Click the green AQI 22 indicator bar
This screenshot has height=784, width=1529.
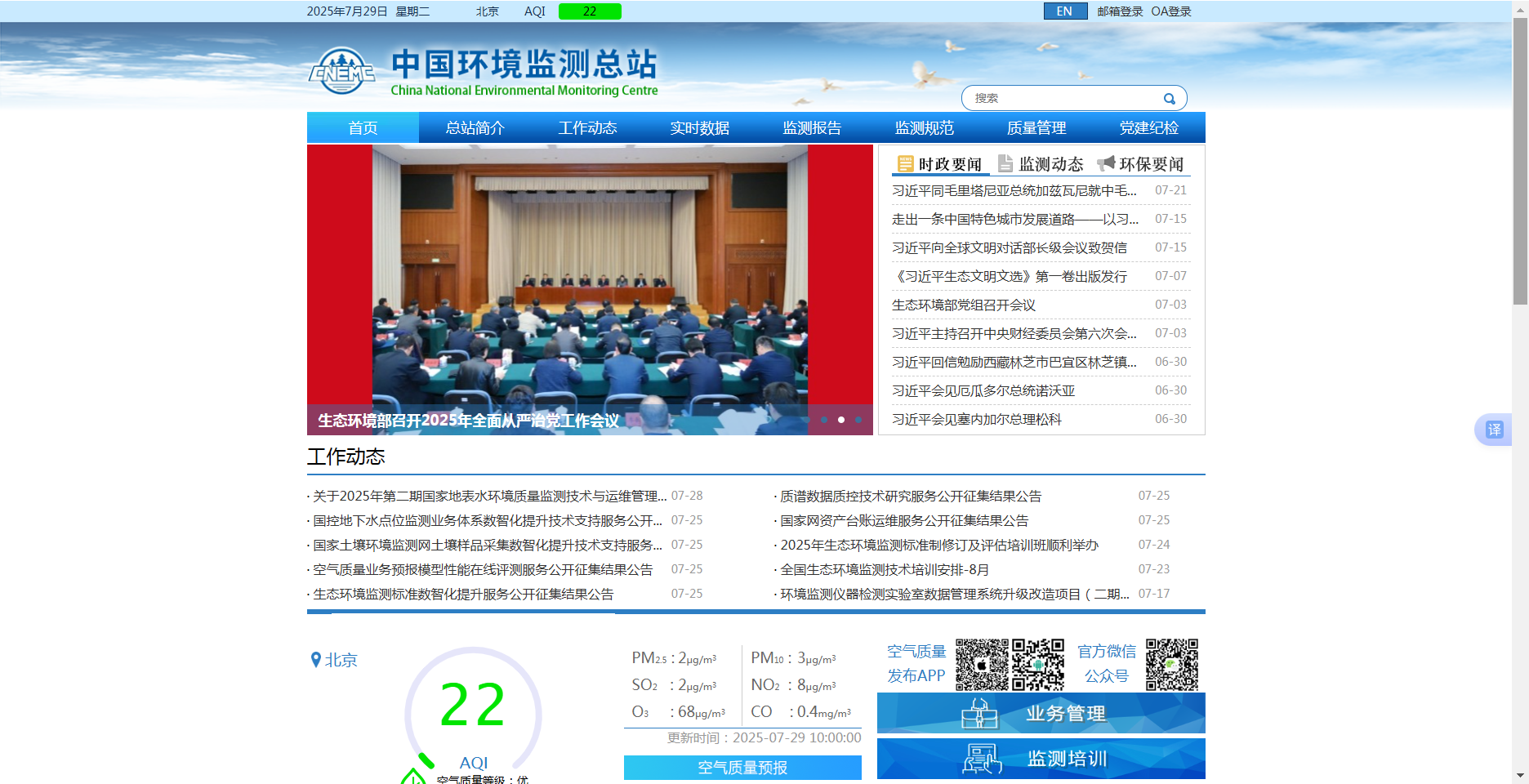click(589, 11)
